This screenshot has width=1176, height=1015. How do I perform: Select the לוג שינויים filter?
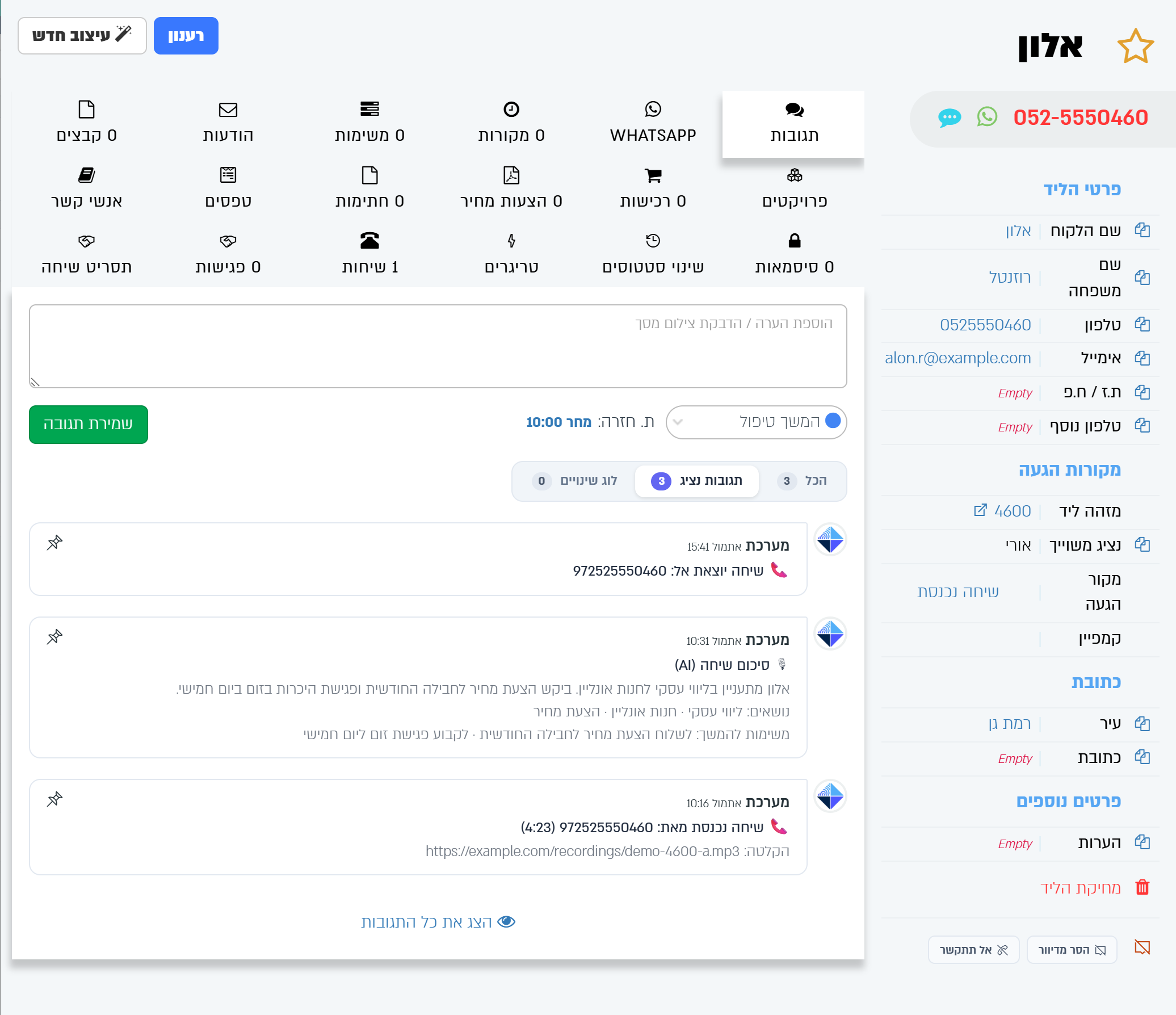(x=574, y=481)
